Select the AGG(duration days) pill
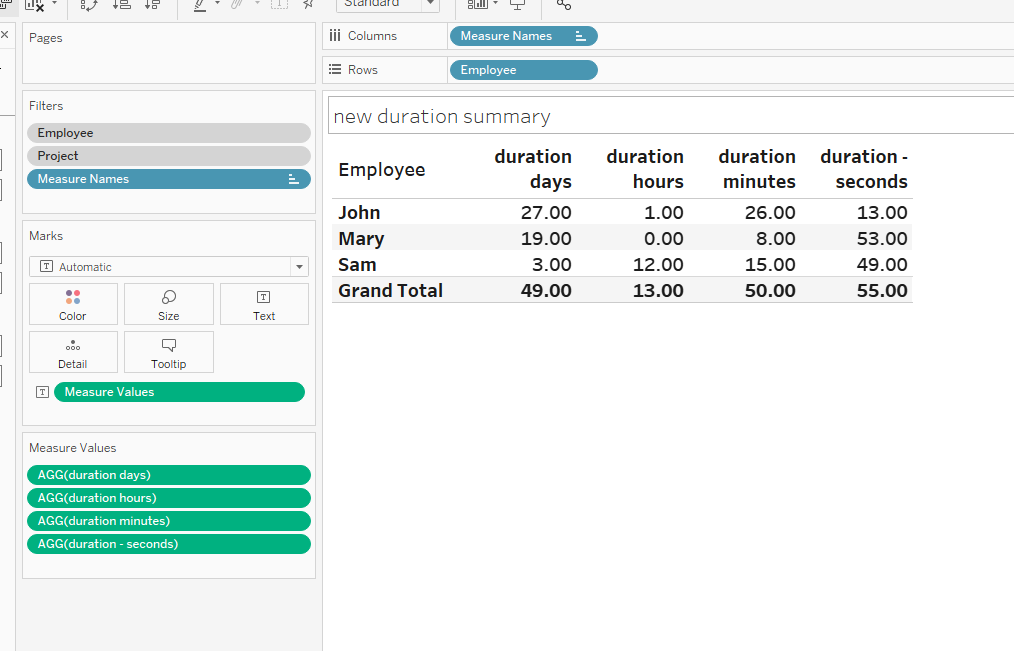The image size is (1014, 651). tap(169, 475)
